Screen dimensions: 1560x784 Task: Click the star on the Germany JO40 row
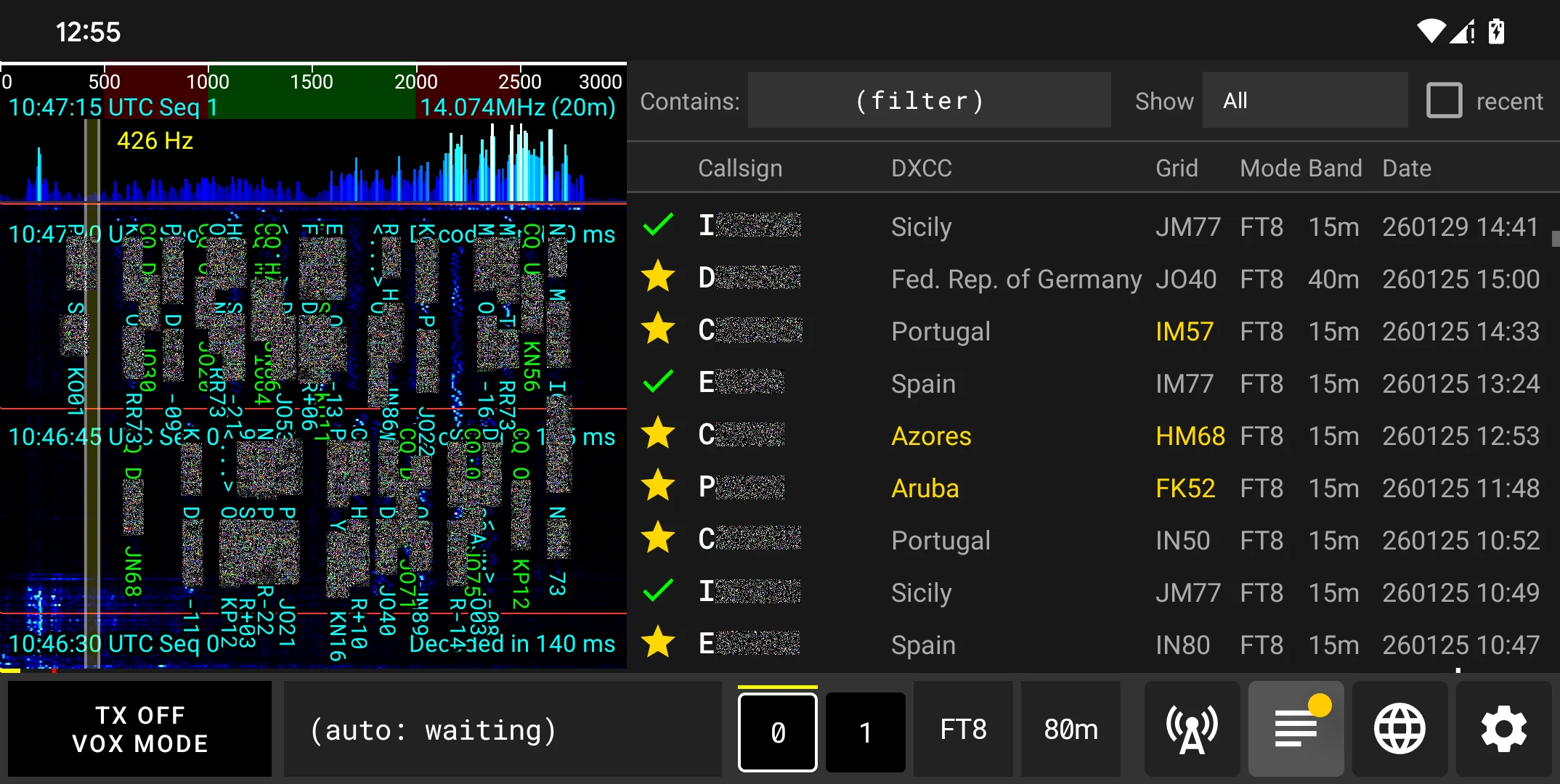[x=658, y=277]
